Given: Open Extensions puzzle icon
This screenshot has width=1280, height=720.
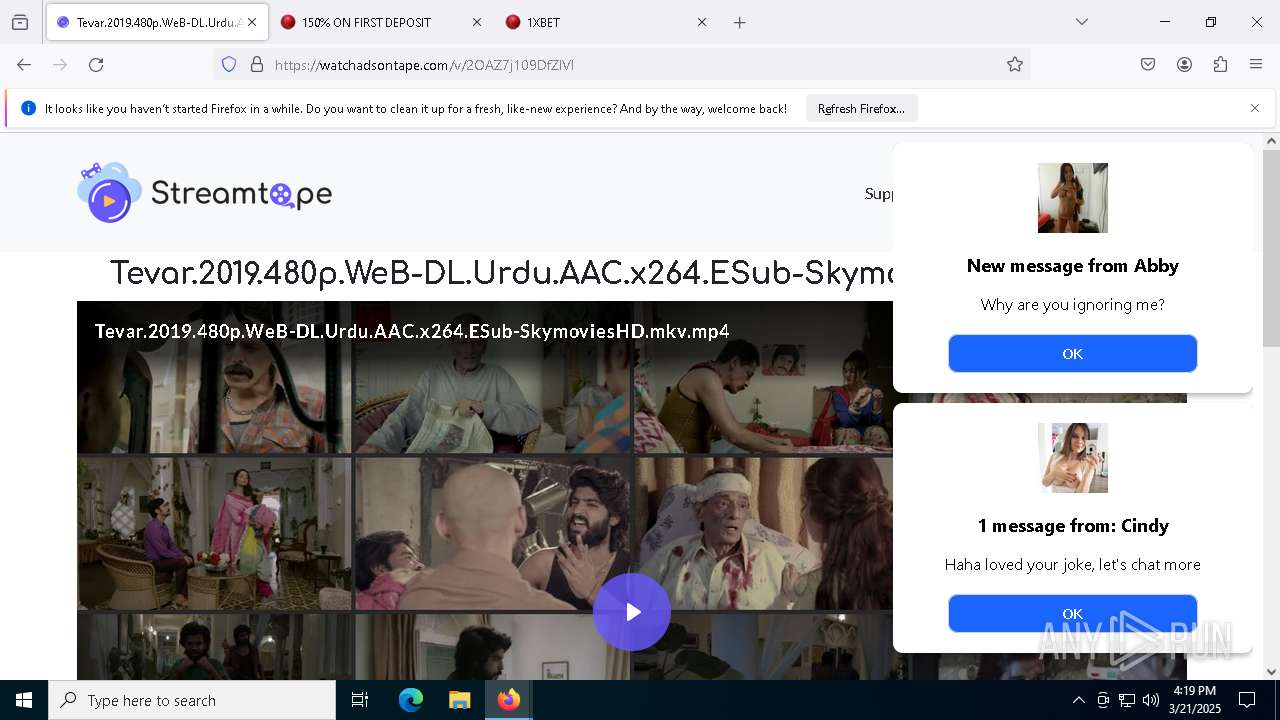Looking at the screenshot, I should click(1220, 65).
